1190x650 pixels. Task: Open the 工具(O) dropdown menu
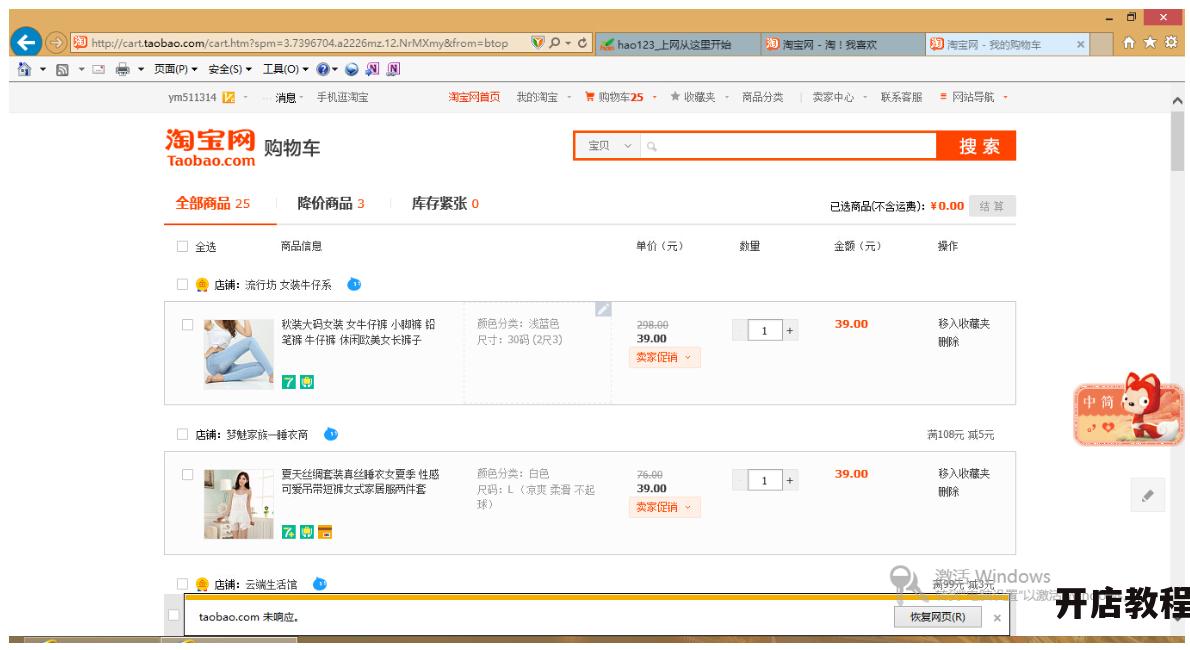[x=285, y=69]
